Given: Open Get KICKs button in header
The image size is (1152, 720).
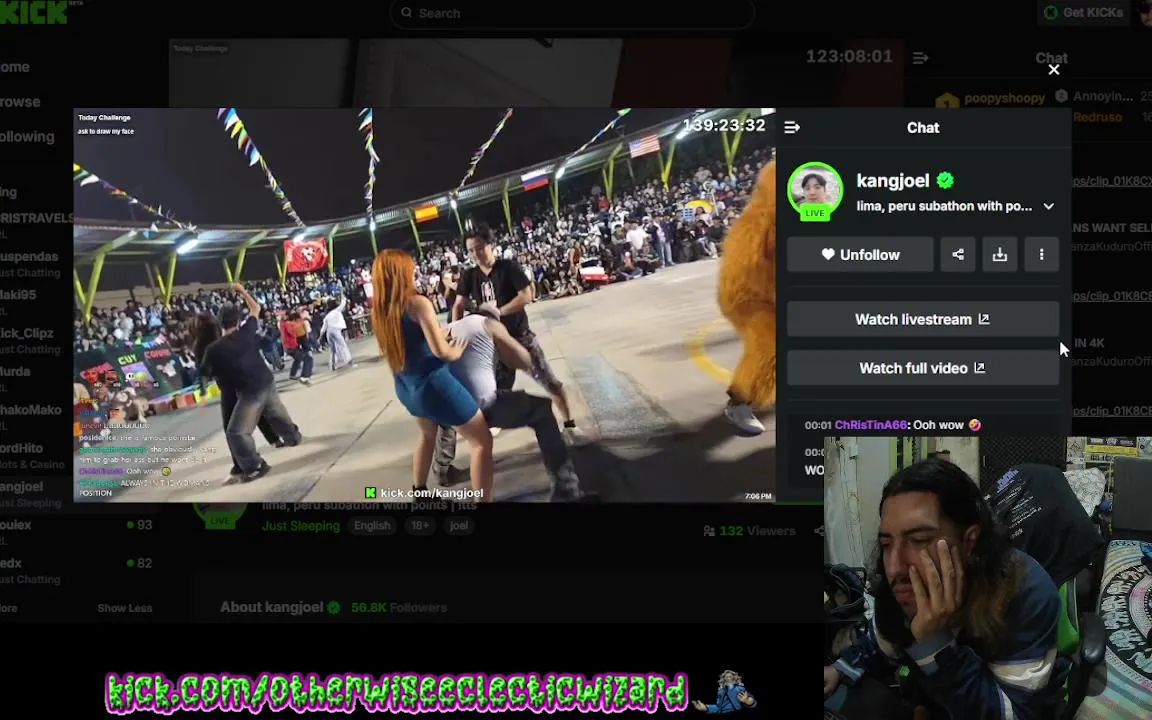Looking at the screenshot, I should pos(1084,12).
